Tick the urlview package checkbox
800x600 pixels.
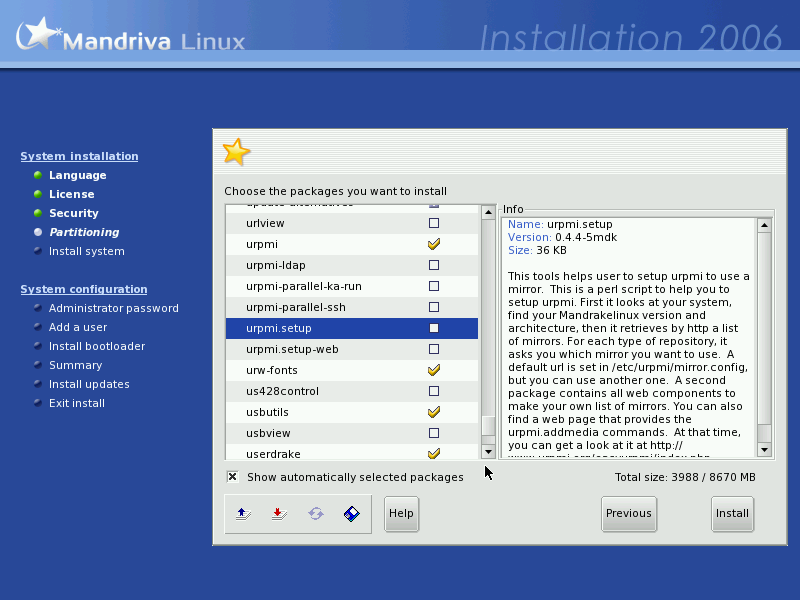tap(434, 223)
